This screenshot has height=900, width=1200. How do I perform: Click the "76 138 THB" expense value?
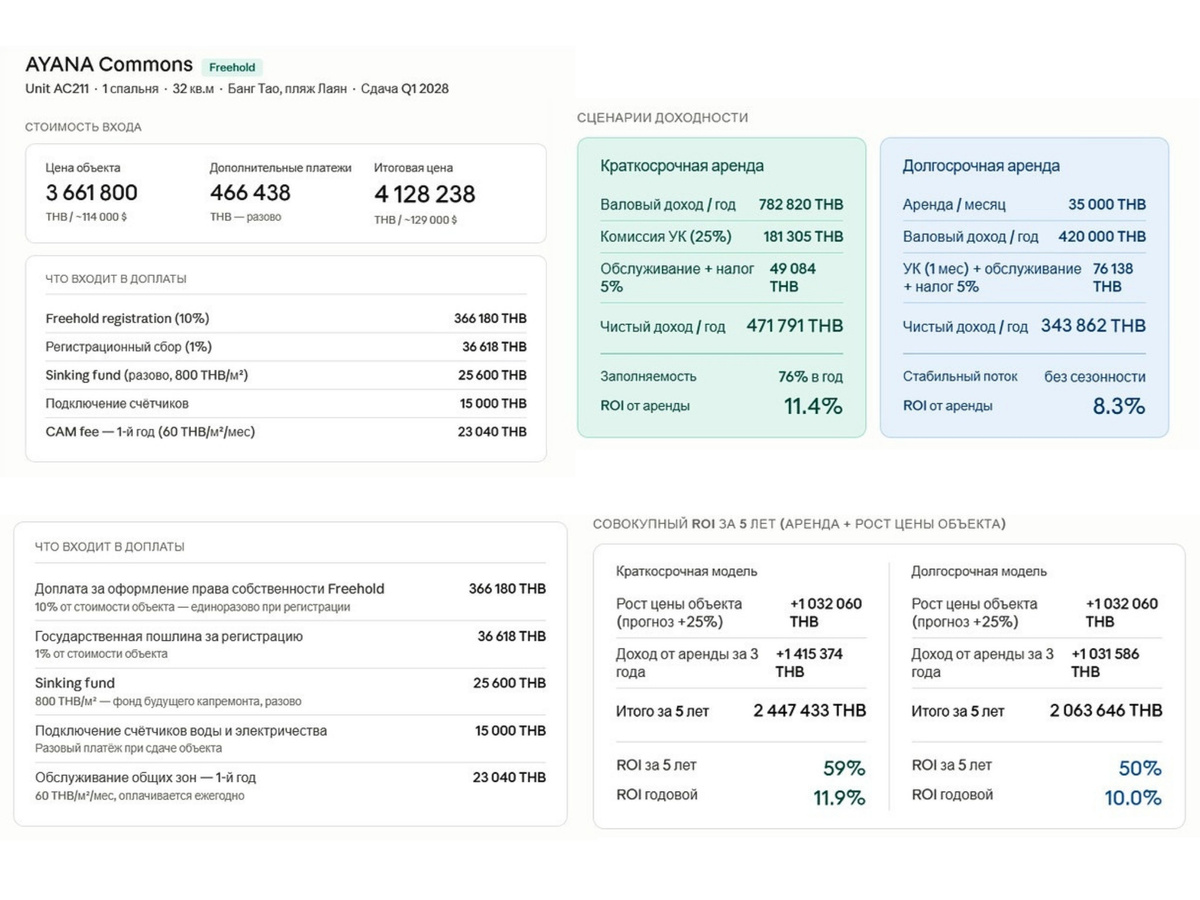click(1115, 278)
